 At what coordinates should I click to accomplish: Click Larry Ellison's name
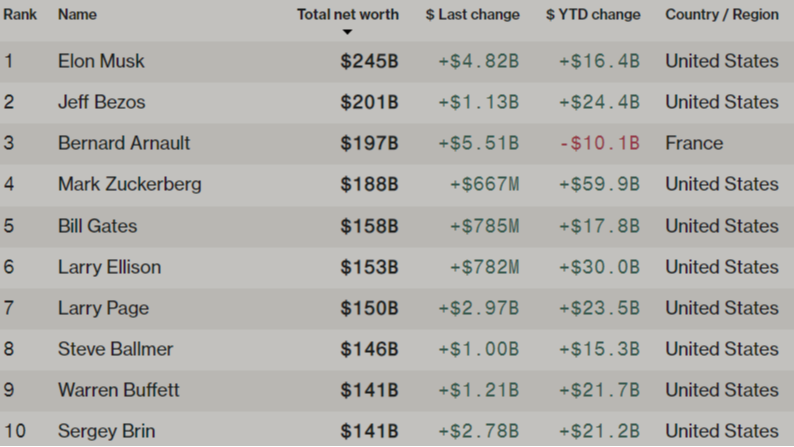(109, 267)
